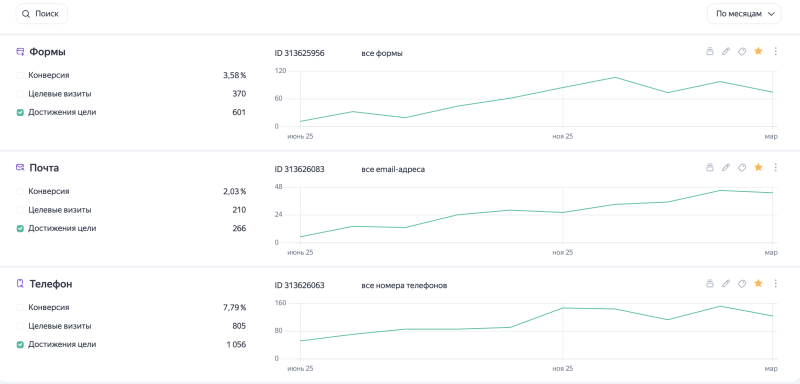Edit the Формы goal with pencil icon
The width and height of the screenshot is (800, 384).
point(726,51)
